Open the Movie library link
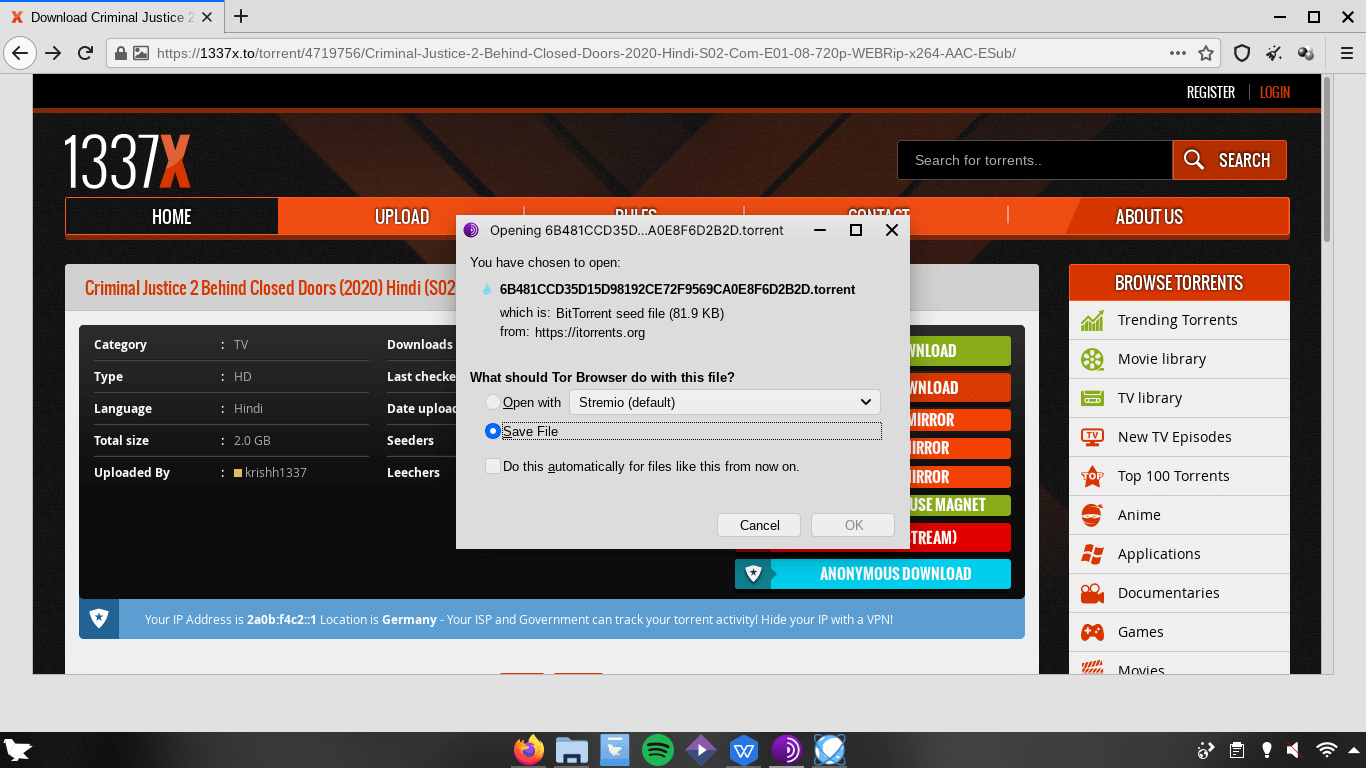Image resolution: width=1366 pixels, height=768 pixels. (1162, 359)
